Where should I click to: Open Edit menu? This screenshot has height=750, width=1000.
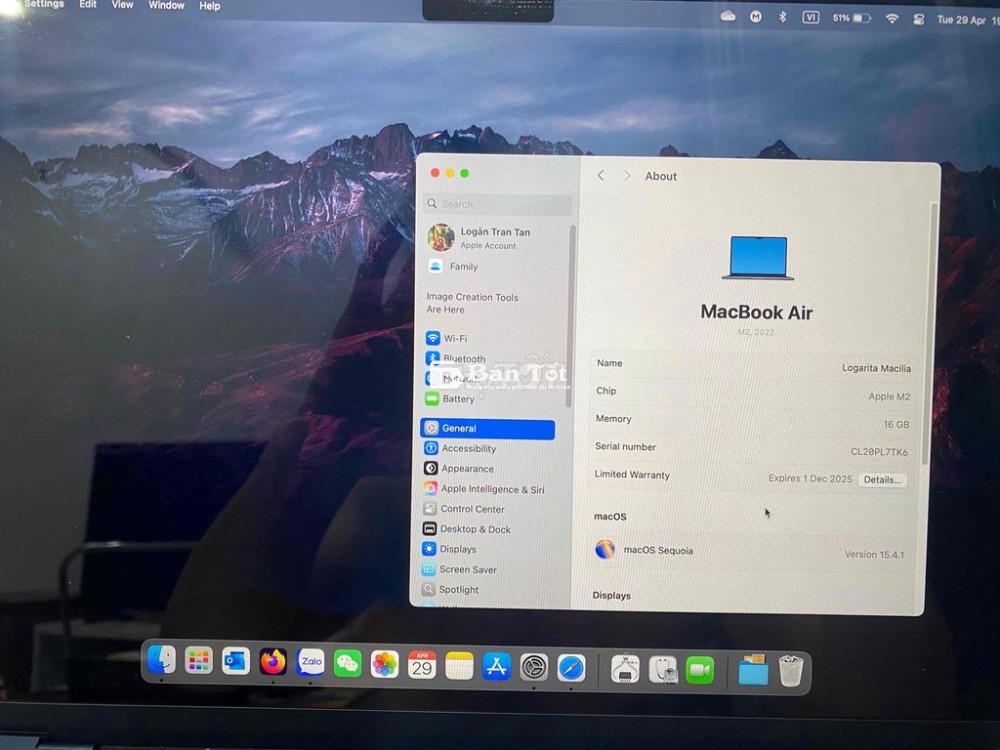point(88,4)
